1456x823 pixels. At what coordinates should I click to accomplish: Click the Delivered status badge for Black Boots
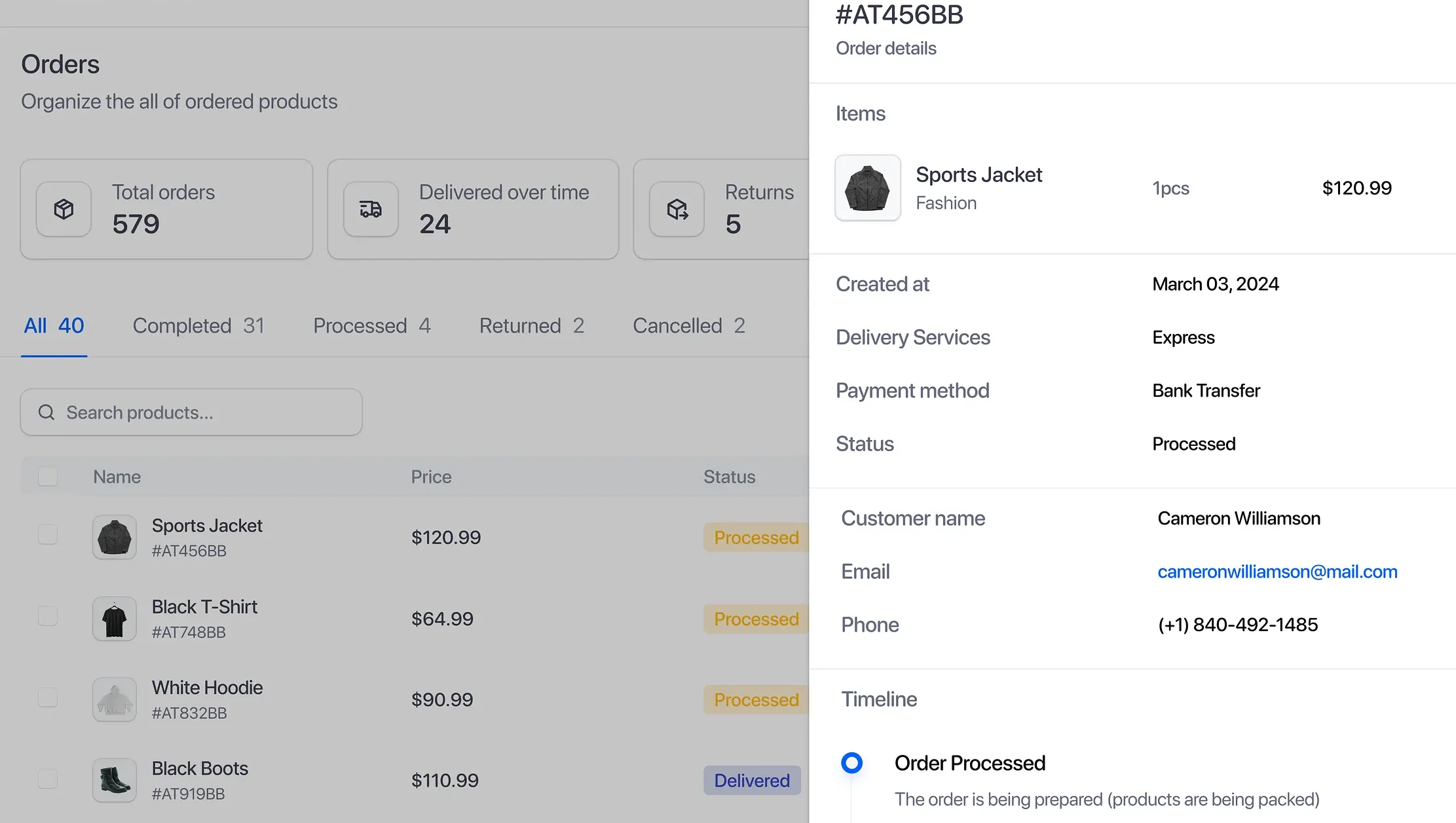coord(751,780)
